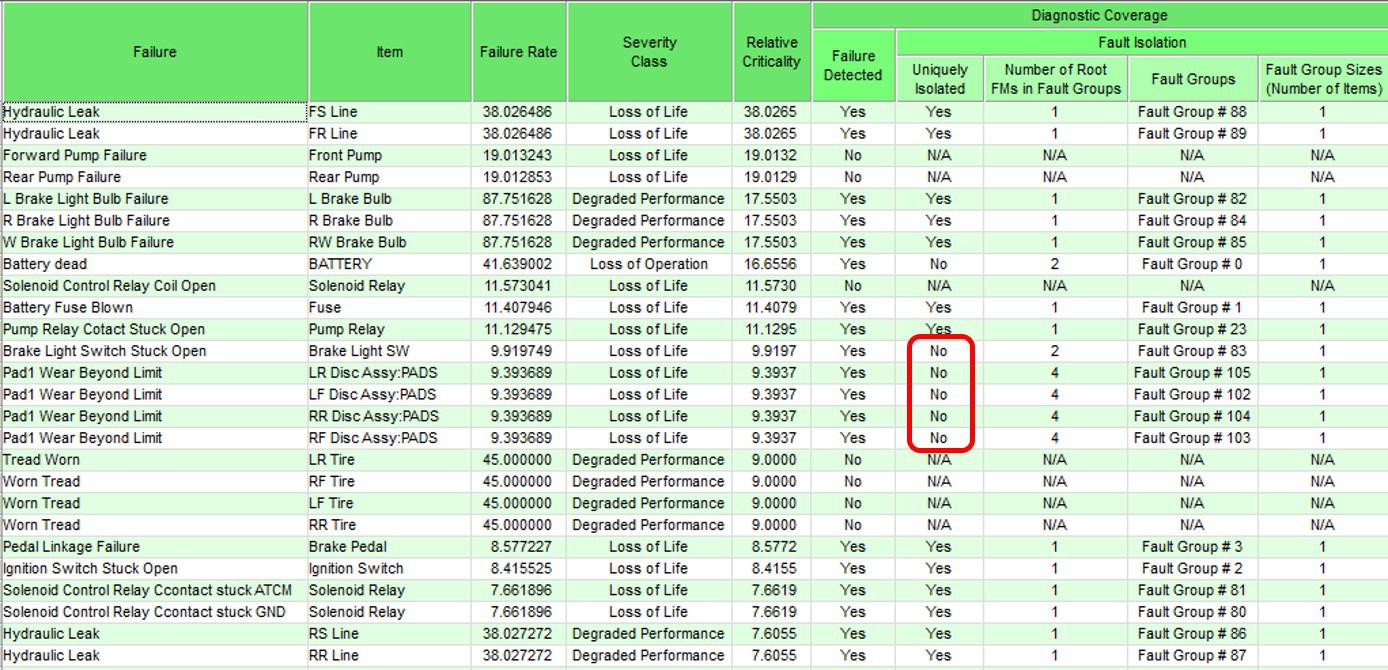The height and width of the screenshot is (670, 1388).
Task: Click the Fault Isolation group header
Action: [1140, 42]
